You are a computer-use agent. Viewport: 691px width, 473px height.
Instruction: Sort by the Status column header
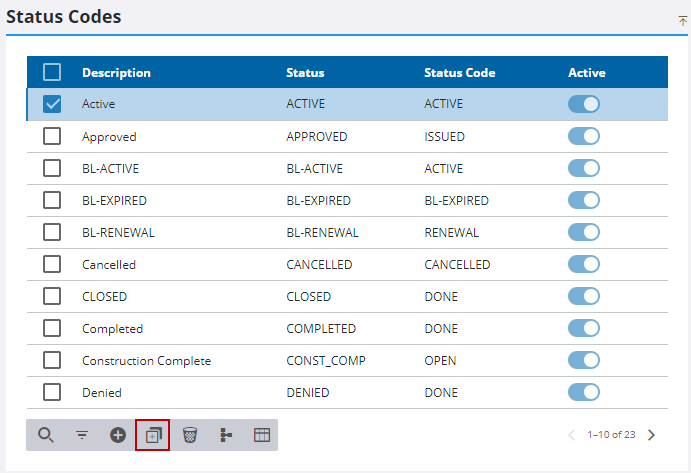point(305,73)
